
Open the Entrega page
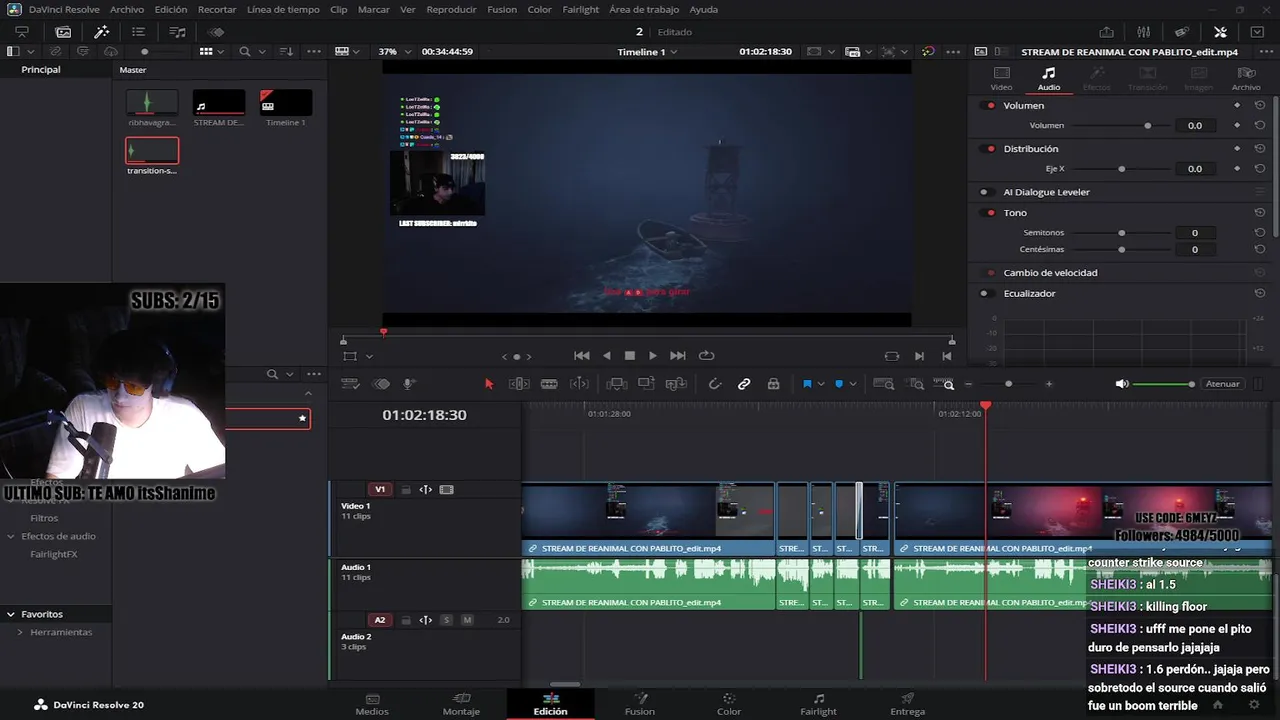tap(907, 704)
